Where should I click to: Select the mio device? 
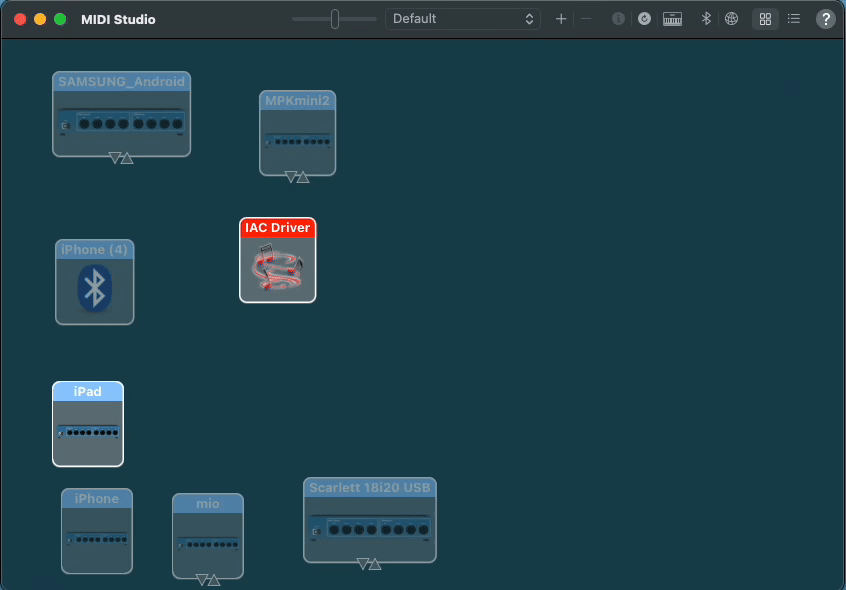pos(208,536)
